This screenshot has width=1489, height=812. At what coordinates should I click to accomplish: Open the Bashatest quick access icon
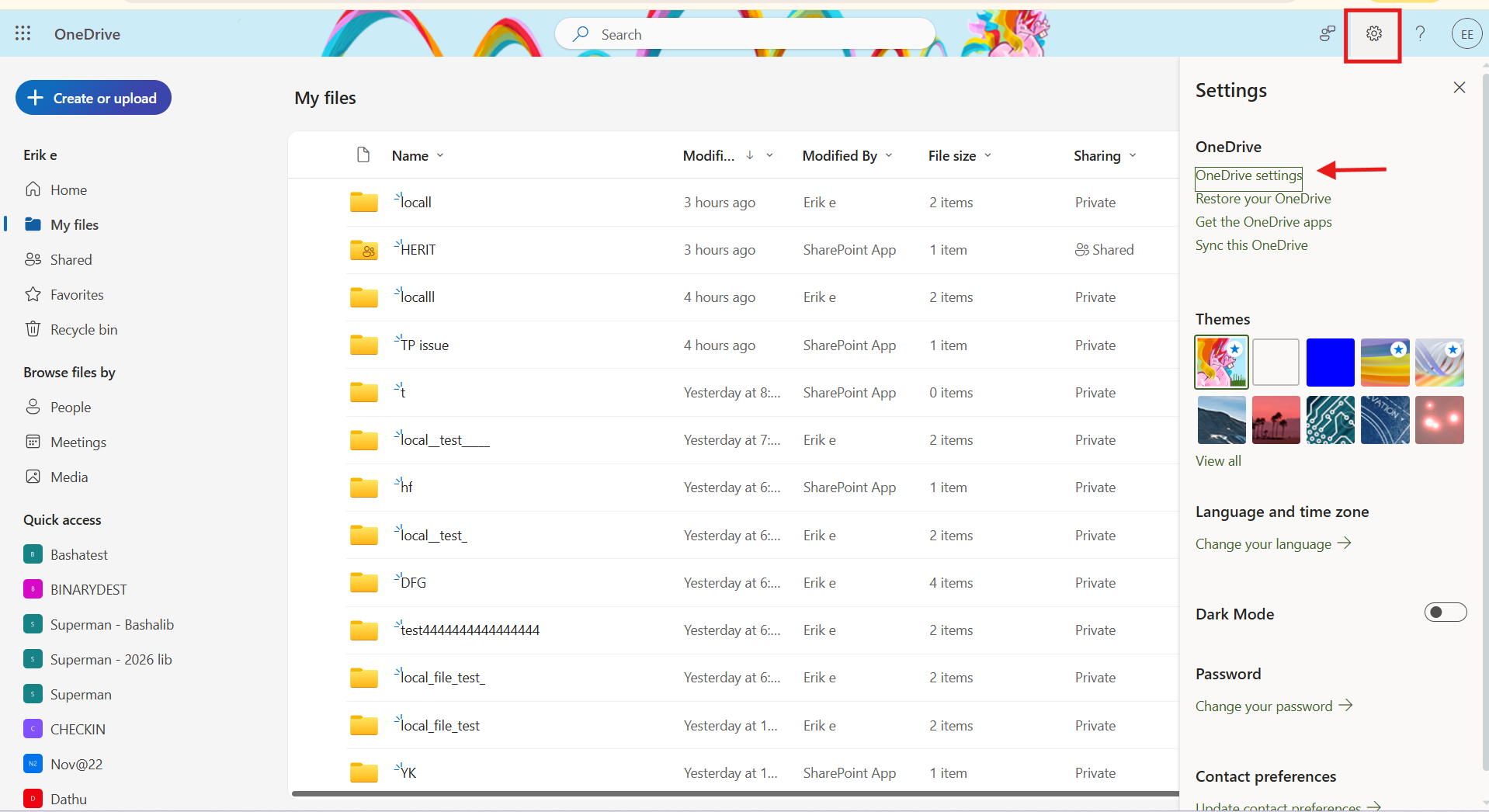[x=33, y=554]
